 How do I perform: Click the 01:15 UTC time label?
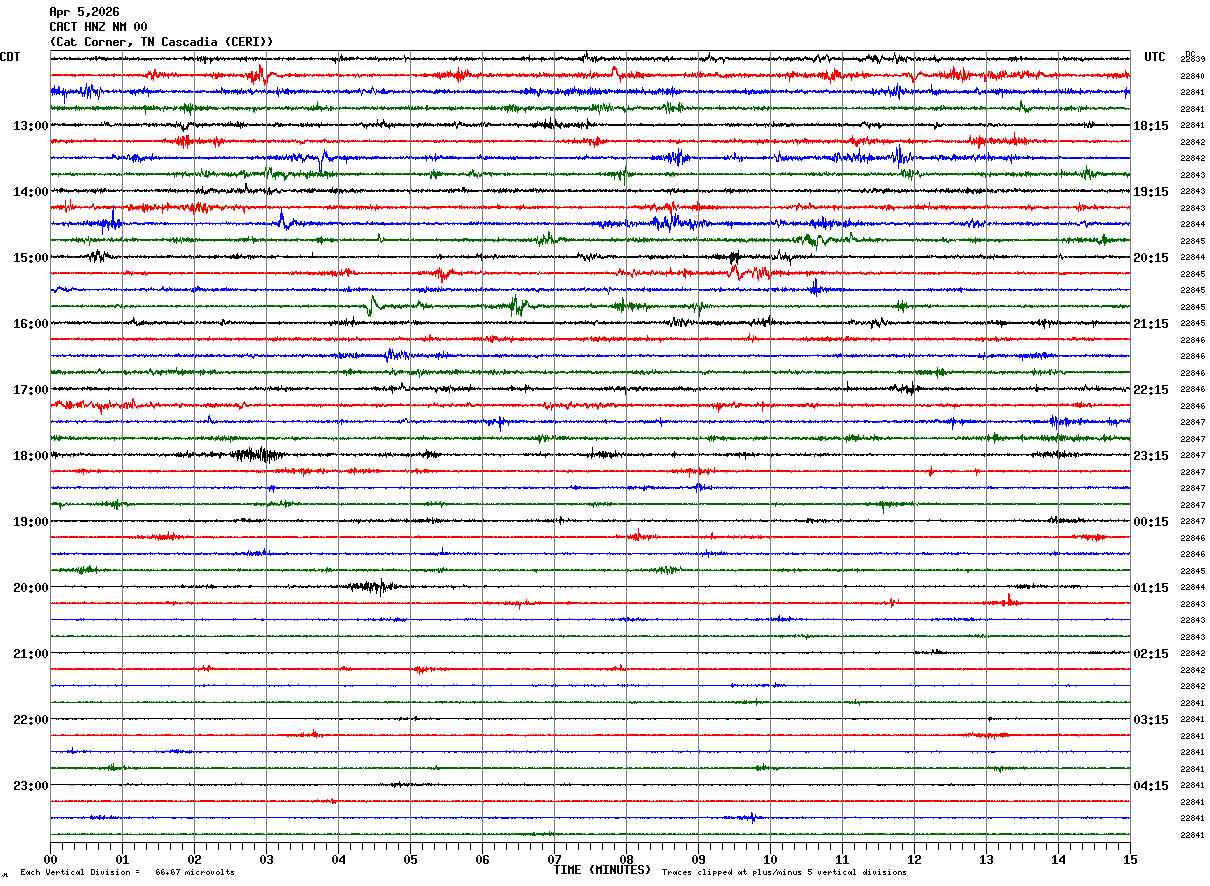tap(1151, 588)
